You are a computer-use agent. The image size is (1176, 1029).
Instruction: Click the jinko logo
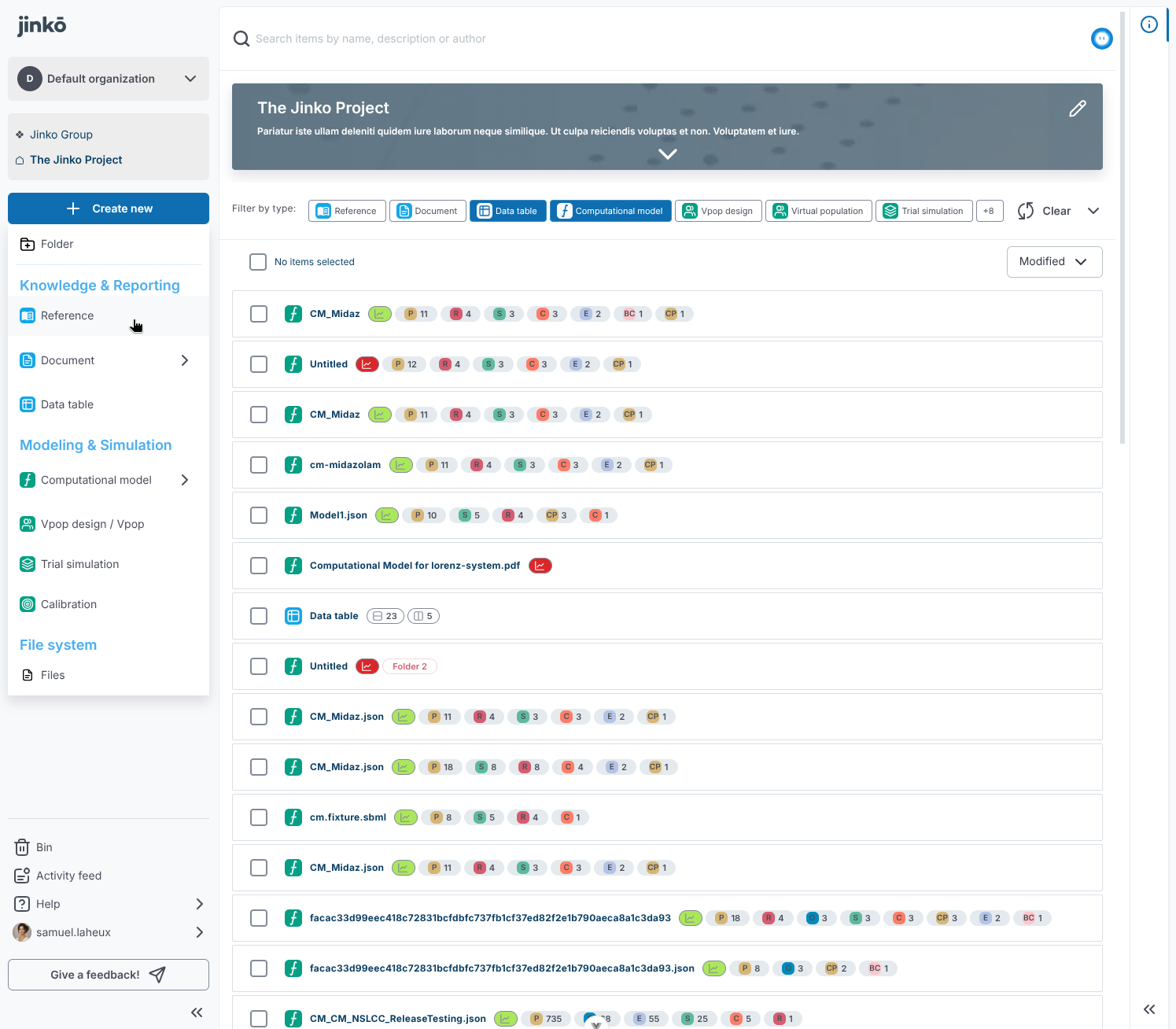(x=42, y=26)
